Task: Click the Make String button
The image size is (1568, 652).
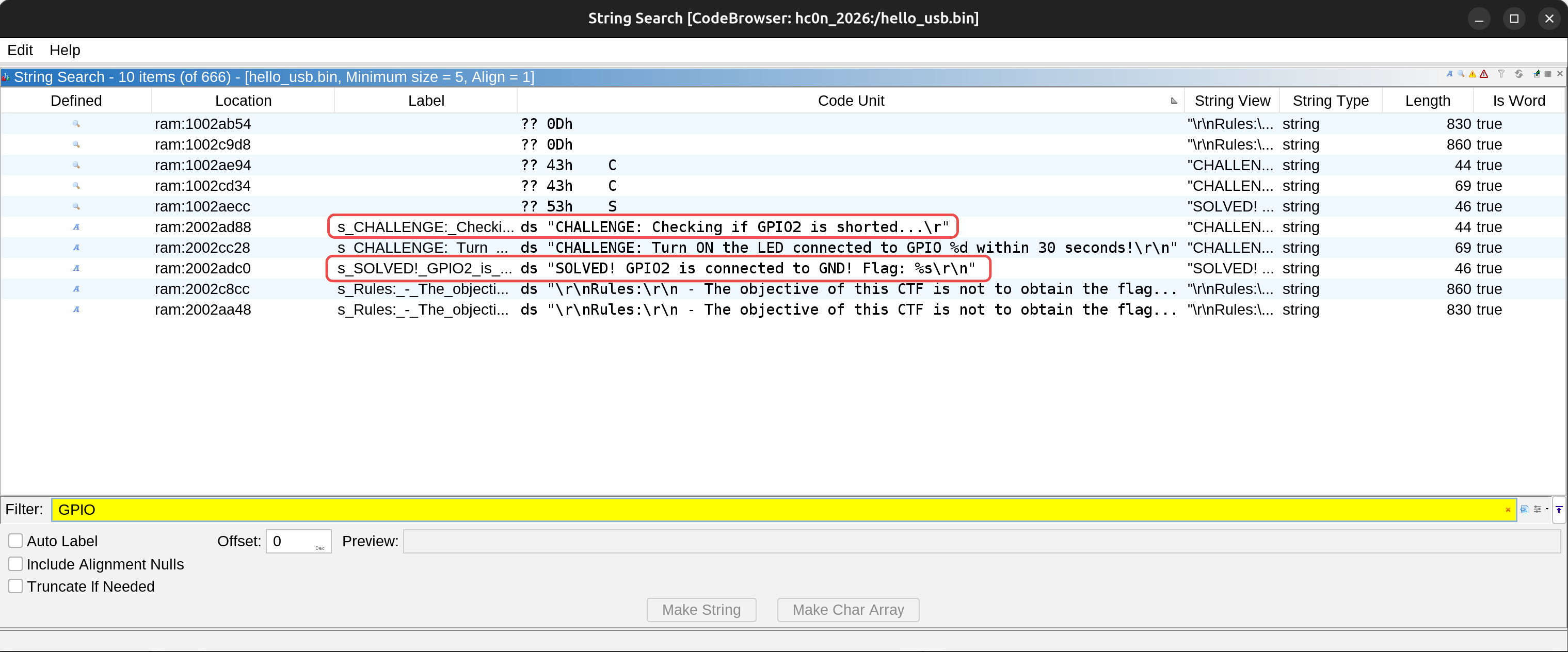Action: [x=701, y=609]
